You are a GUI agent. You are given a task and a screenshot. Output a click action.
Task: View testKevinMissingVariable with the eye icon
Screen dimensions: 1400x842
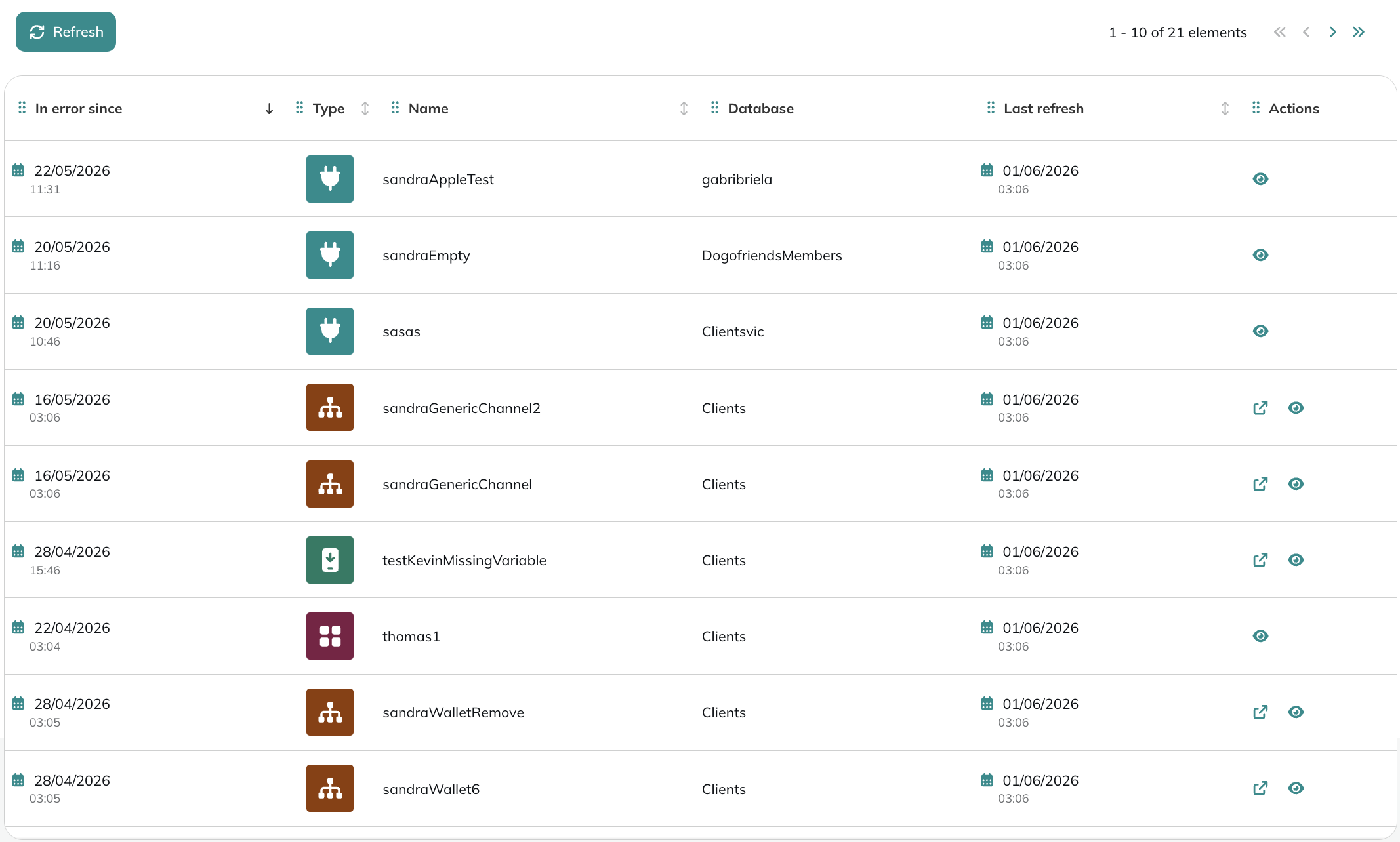tap(1296, 560)
